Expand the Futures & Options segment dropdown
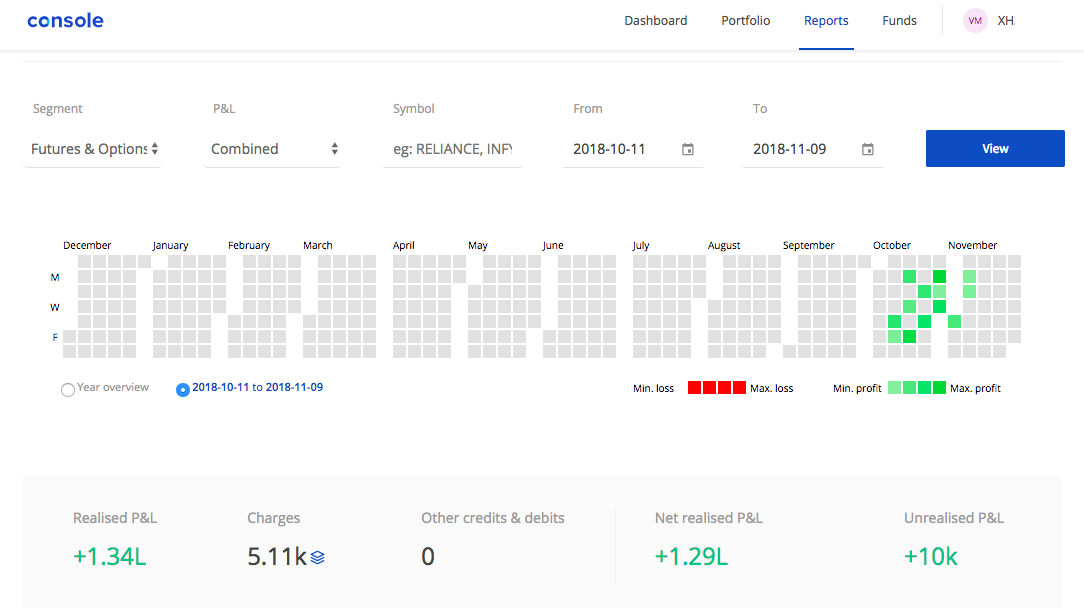1084x608 pixels. 93,149
